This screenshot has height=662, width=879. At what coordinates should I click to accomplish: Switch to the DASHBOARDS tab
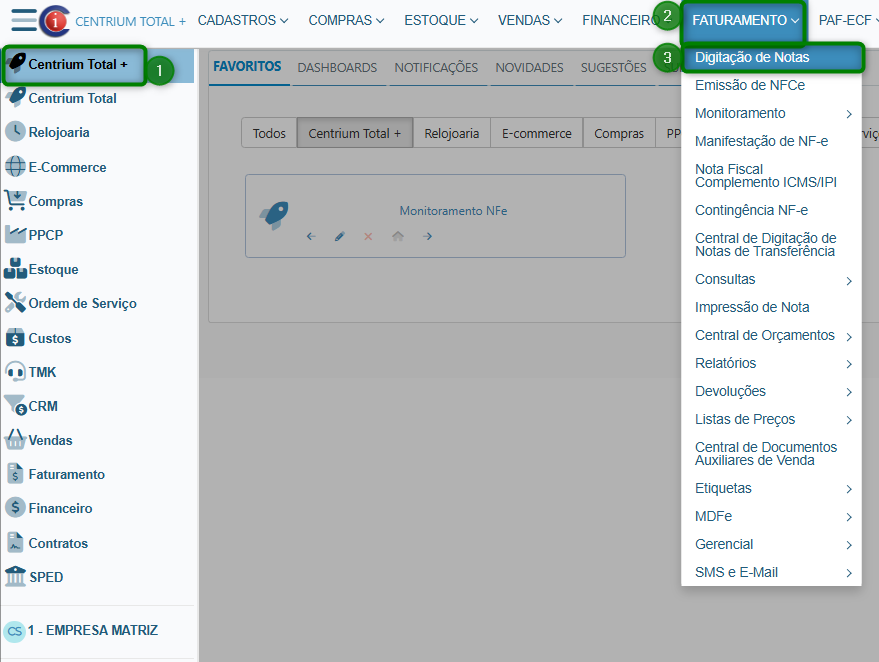(337, 68)
